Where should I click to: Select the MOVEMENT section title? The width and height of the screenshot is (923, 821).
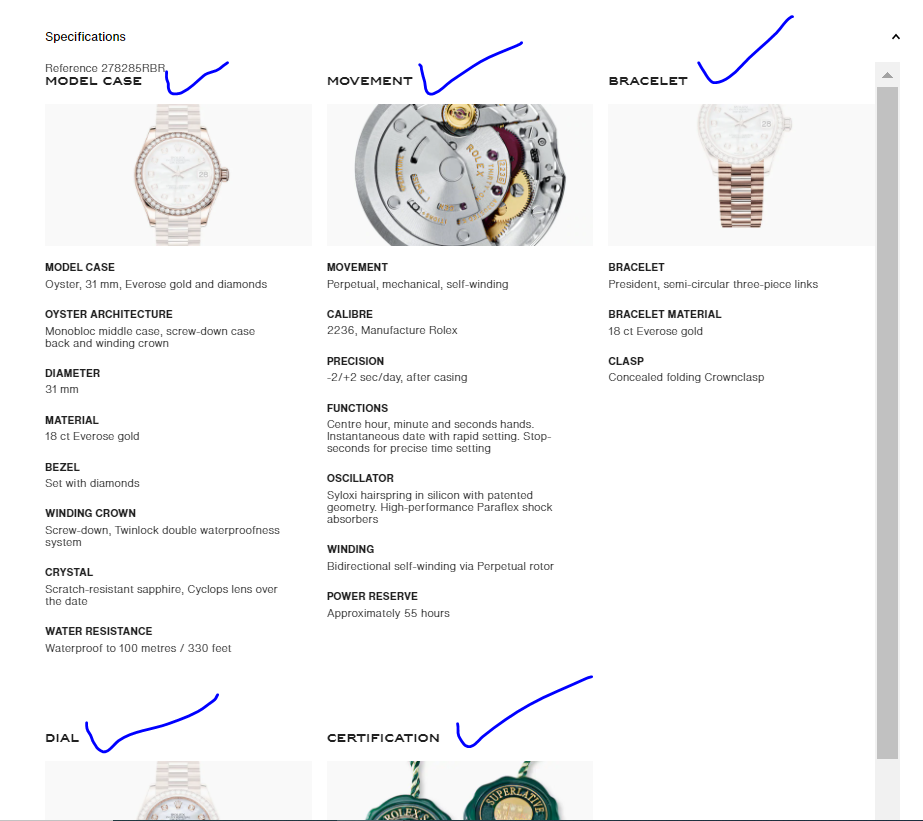click(370, 81)
